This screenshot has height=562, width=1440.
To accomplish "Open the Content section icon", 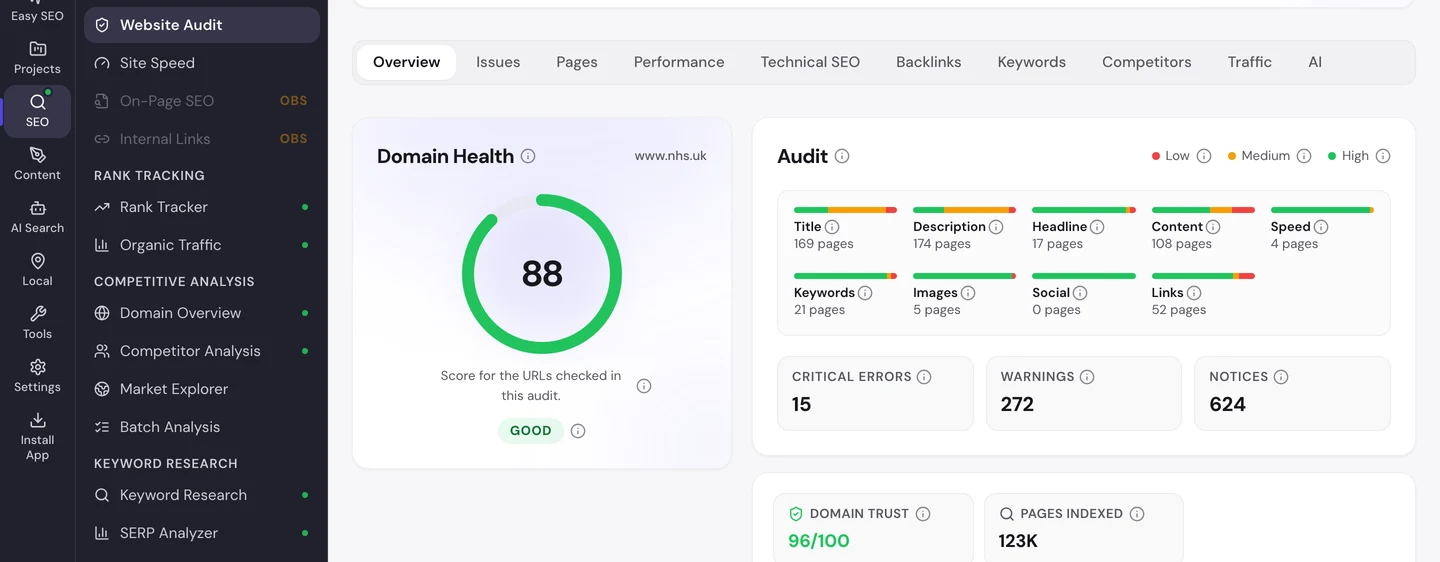I will click(37, 164).
